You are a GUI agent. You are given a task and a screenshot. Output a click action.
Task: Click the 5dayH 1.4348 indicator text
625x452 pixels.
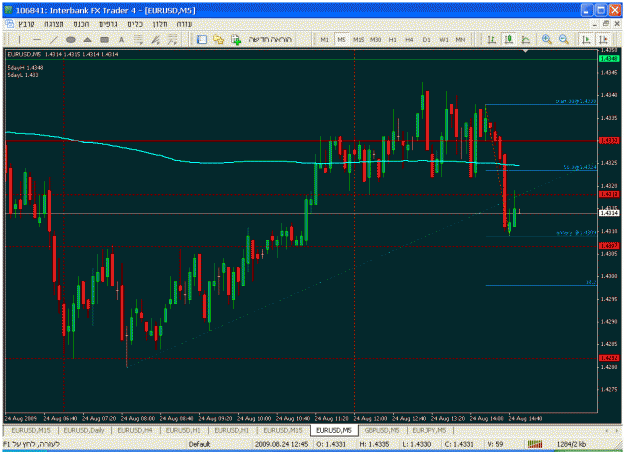(x=25, y=68)
